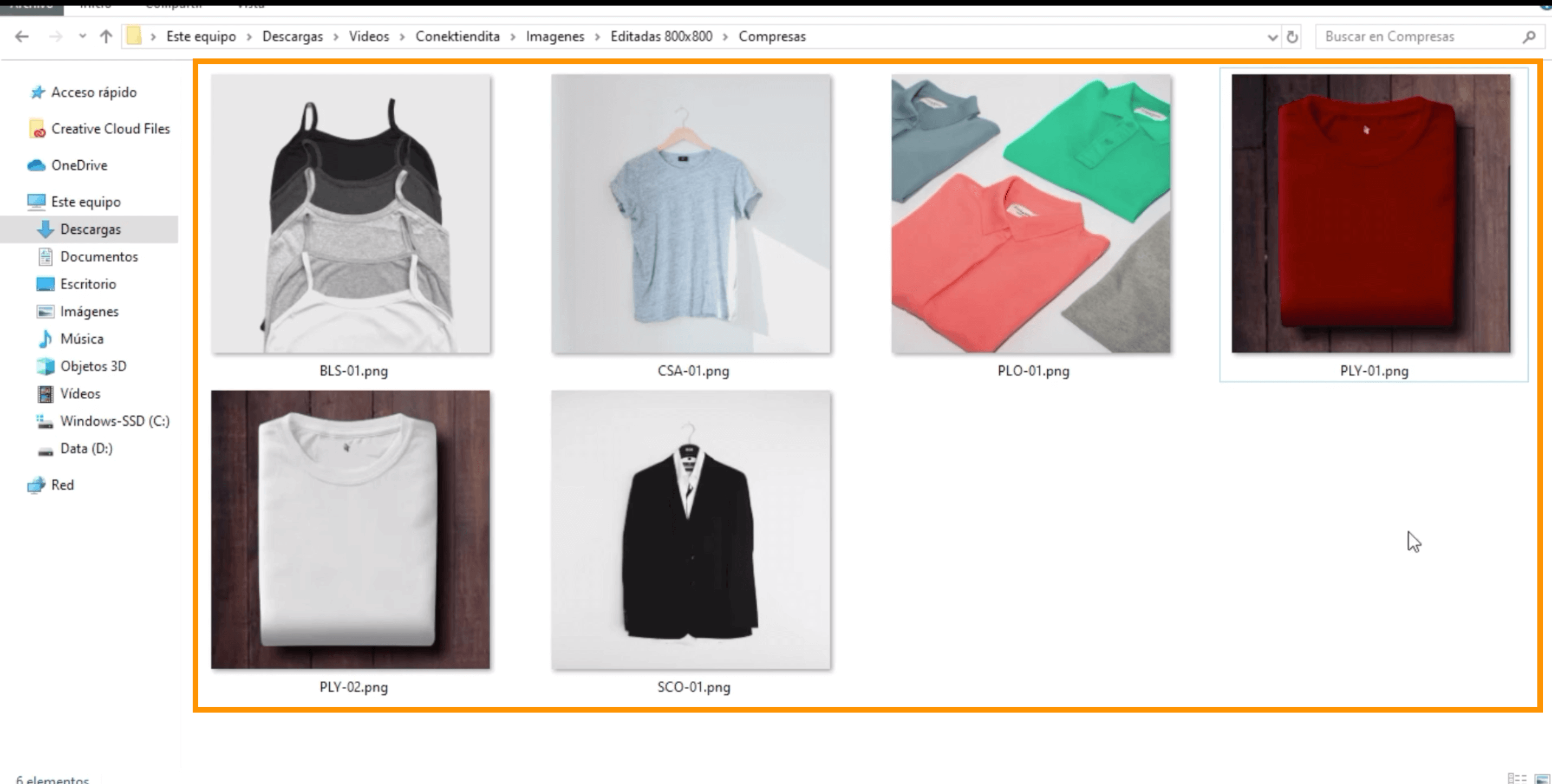Expand the chevron after Descargas in the address bar

[x=336, y=37]
